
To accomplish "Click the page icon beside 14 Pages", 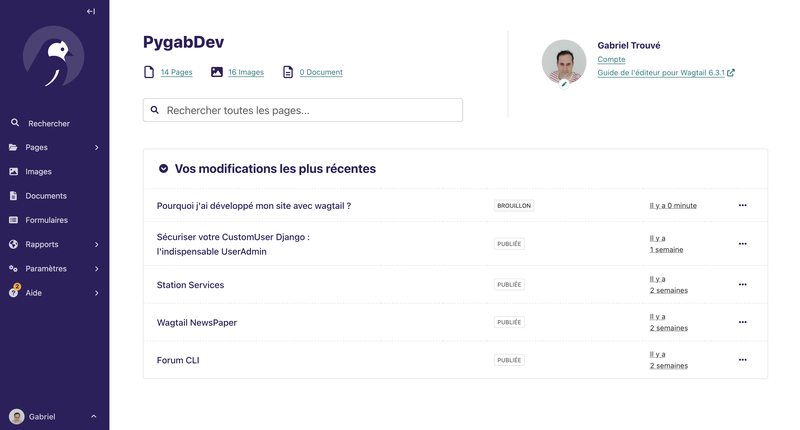I will [x=149, y=72].
